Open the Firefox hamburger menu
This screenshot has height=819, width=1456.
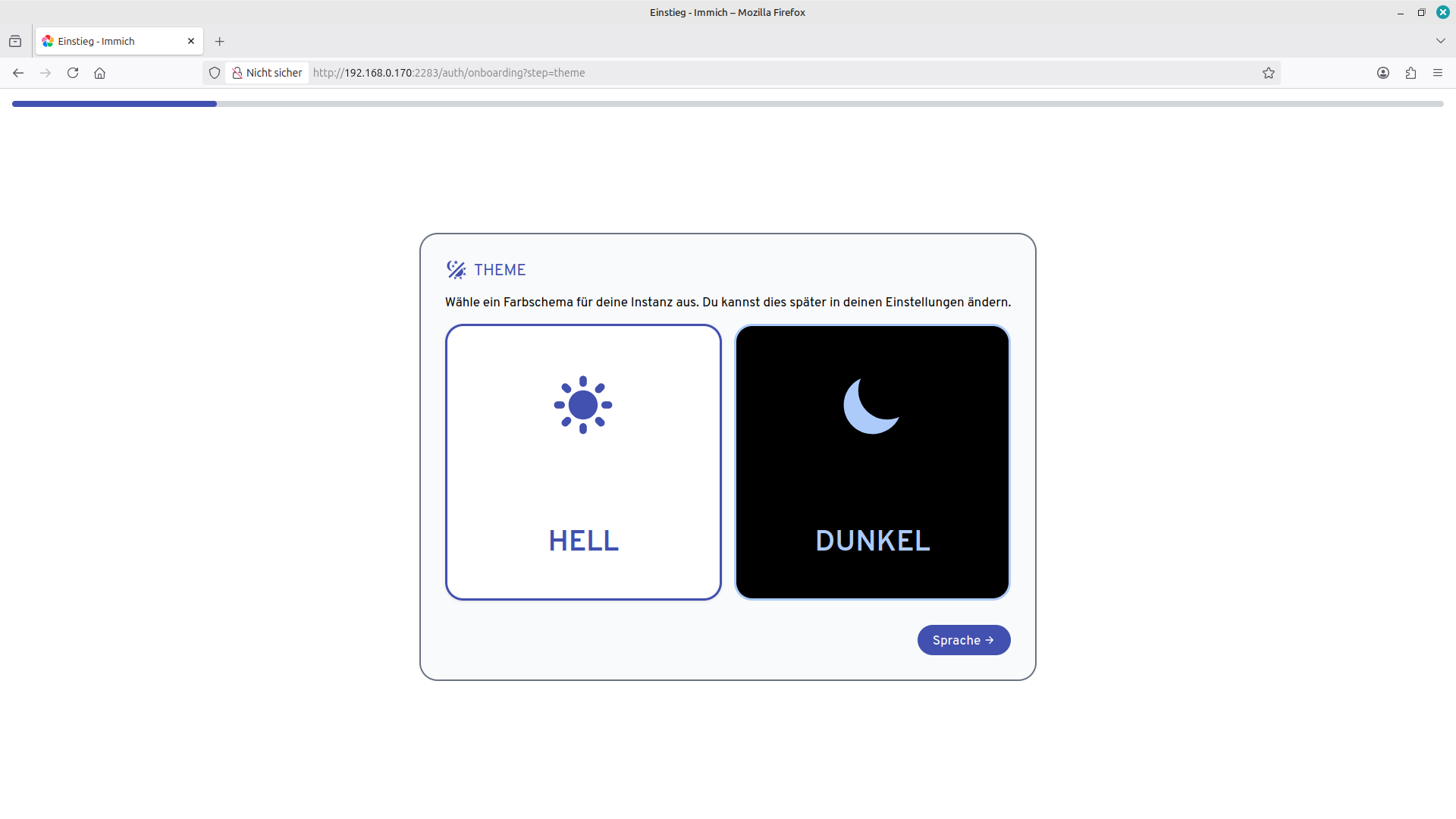[x=1438, y=73]
